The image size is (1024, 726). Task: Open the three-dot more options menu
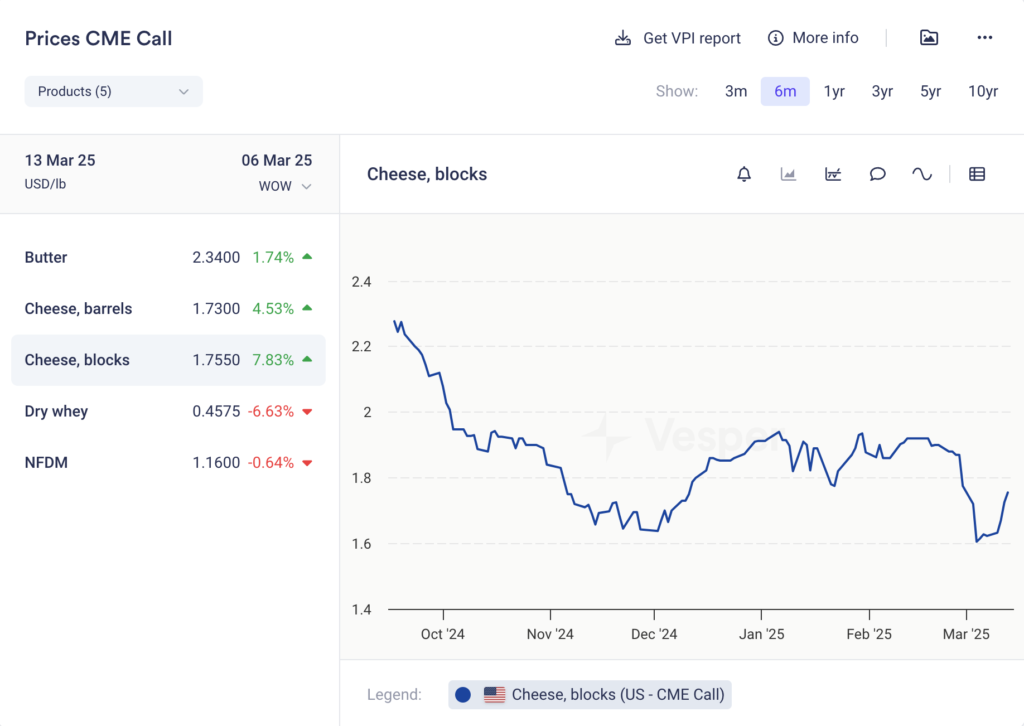tap(985, 38)
